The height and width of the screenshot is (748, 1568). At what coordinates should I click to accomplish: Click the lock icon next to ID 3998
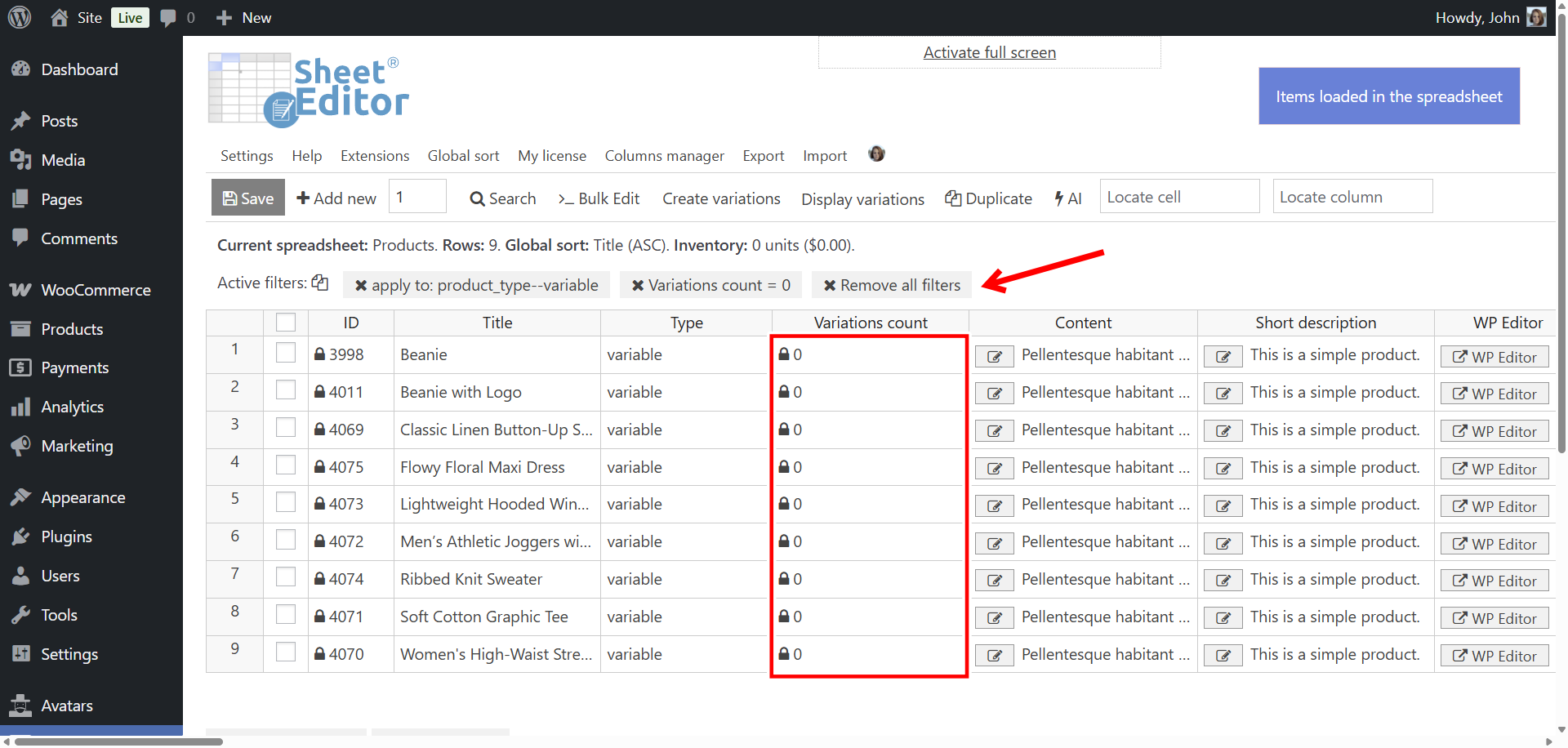(x=318, y=354)
